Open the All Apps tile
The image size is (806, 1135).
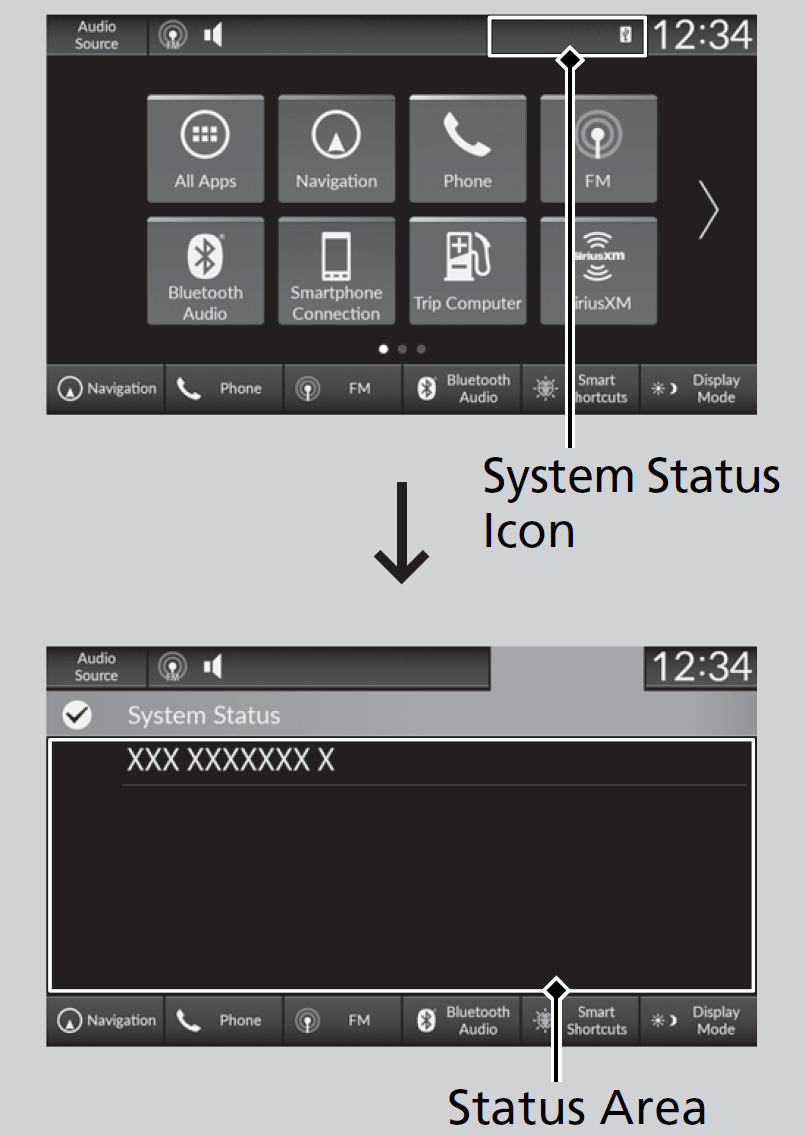coord(205,148)
